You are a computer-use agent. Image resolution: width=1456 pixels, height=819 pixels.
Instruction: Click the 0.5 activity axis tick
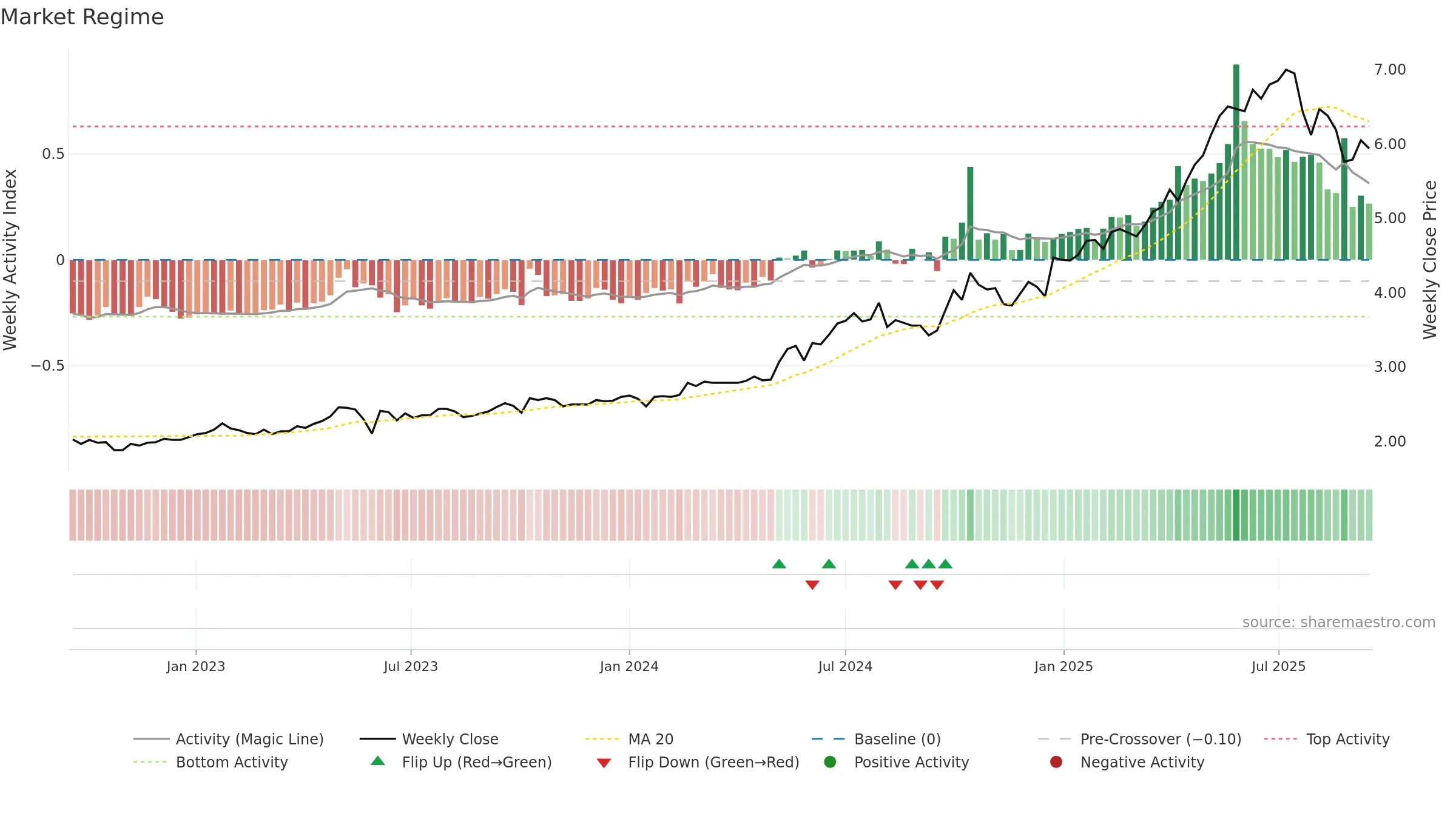53,154
